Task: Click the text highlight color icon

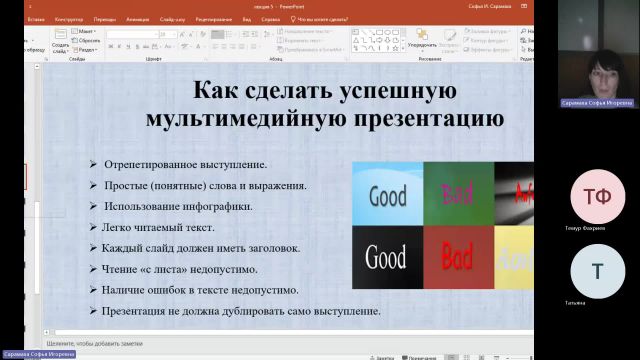Action: click(x=185, y=47)
